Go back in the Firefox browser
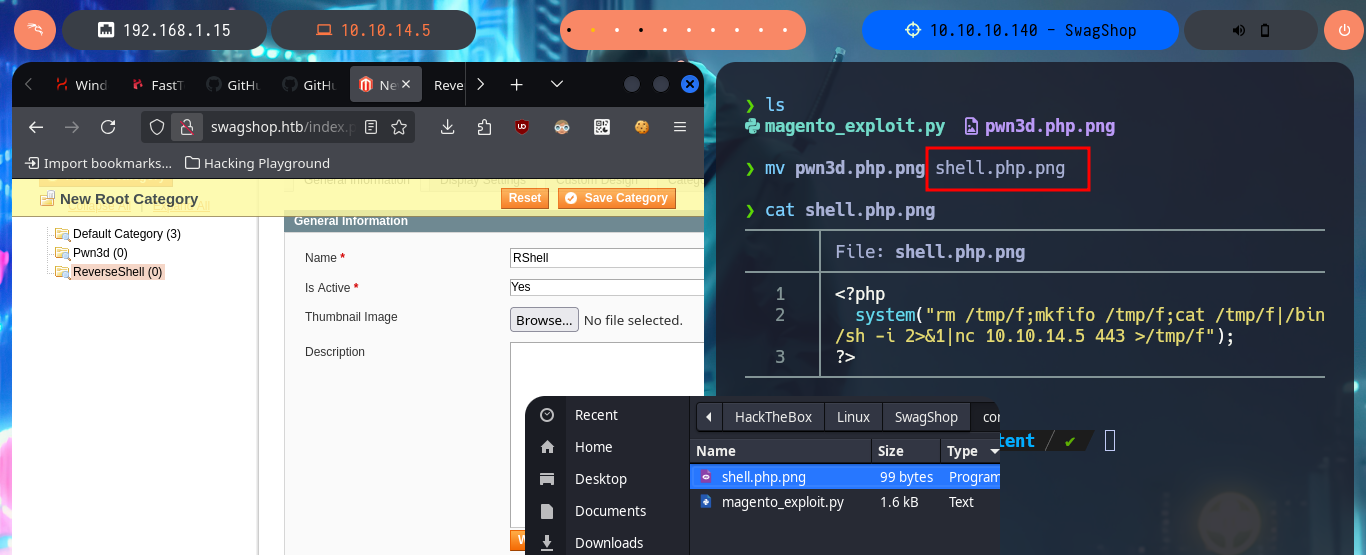 (x=36, y=127)
